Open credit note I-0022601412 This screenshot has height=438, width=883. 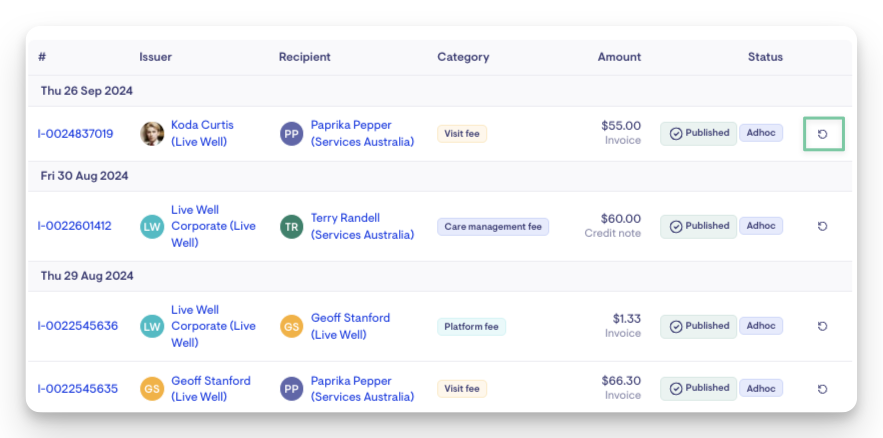click(x=75, y=226)
